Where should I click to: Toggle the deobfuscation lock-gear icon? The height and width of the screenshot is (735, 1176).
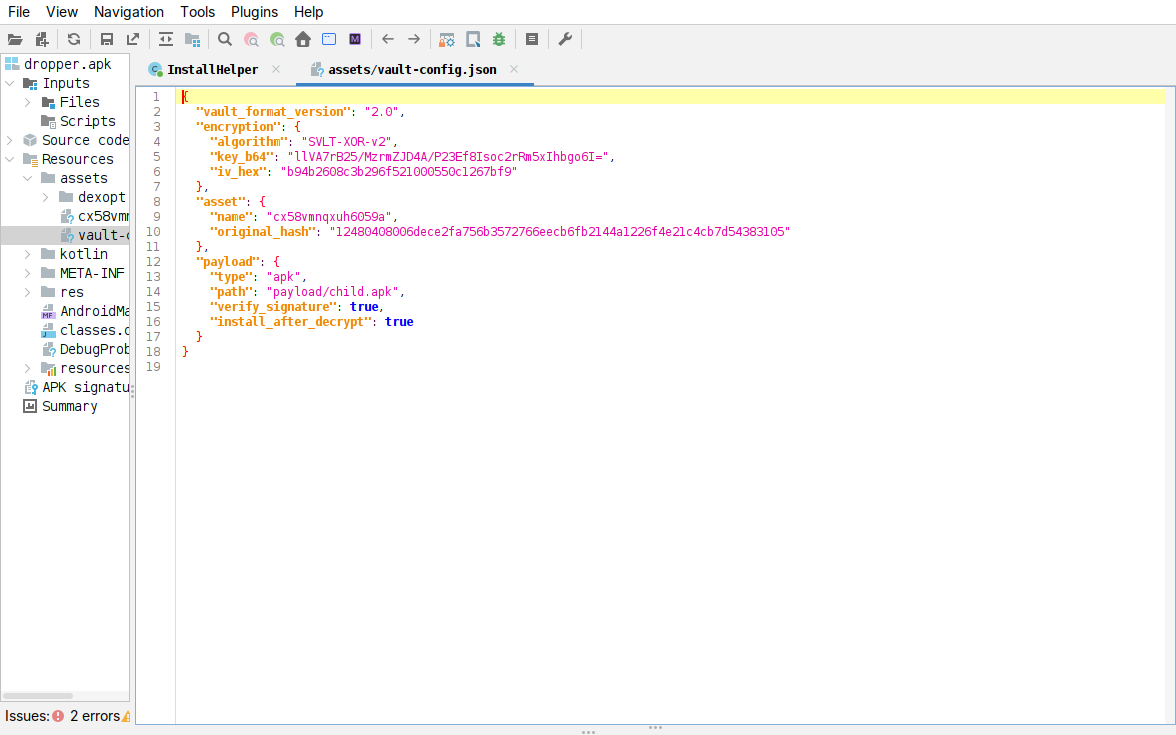tap(447, 39)
